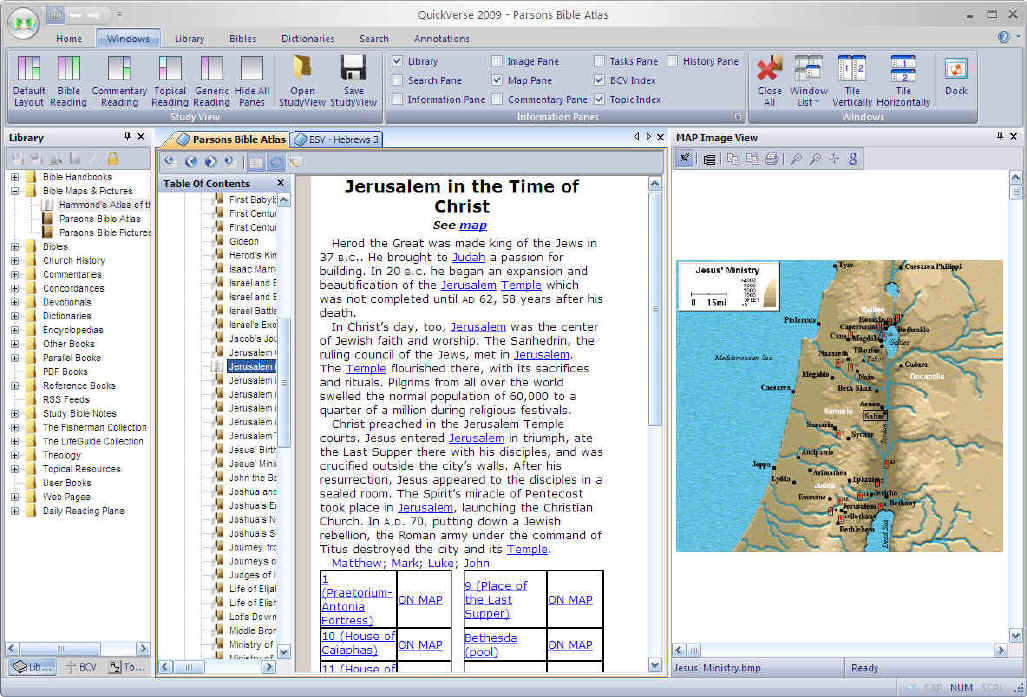Open a saved StudyView
This screenshot has height=697, width=1027.
coord(302,81)
